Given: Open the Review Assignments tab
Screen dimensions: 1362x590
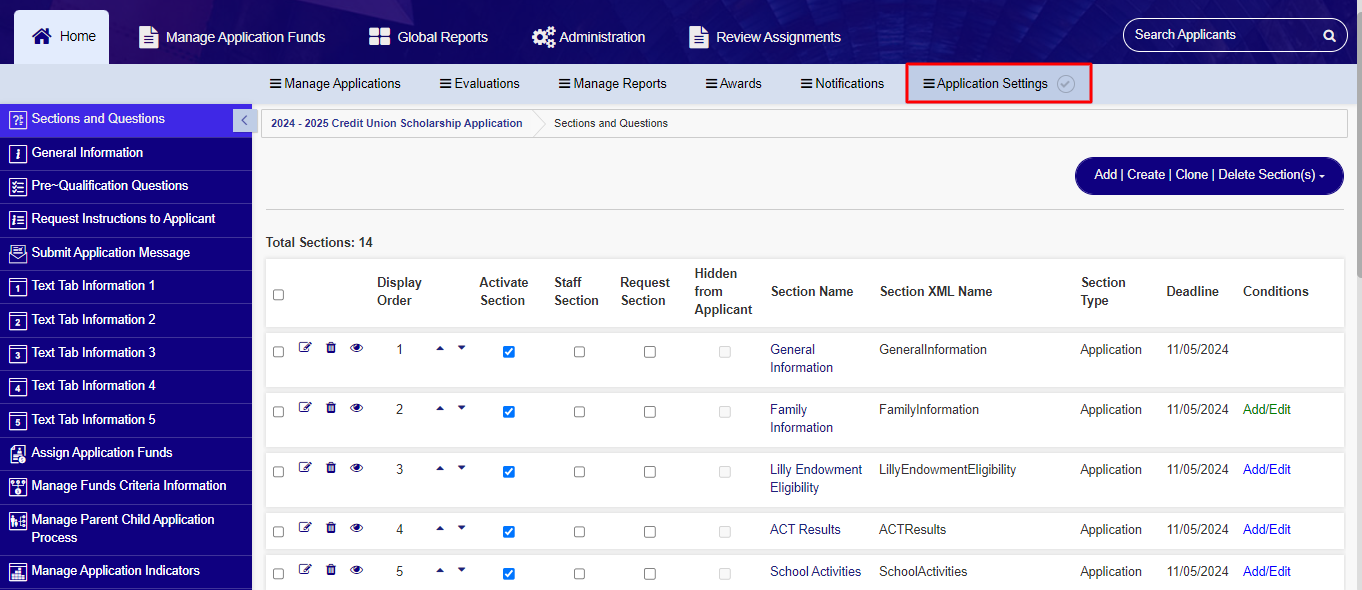Looking at the screenshot, I should (x=765, y=37).
